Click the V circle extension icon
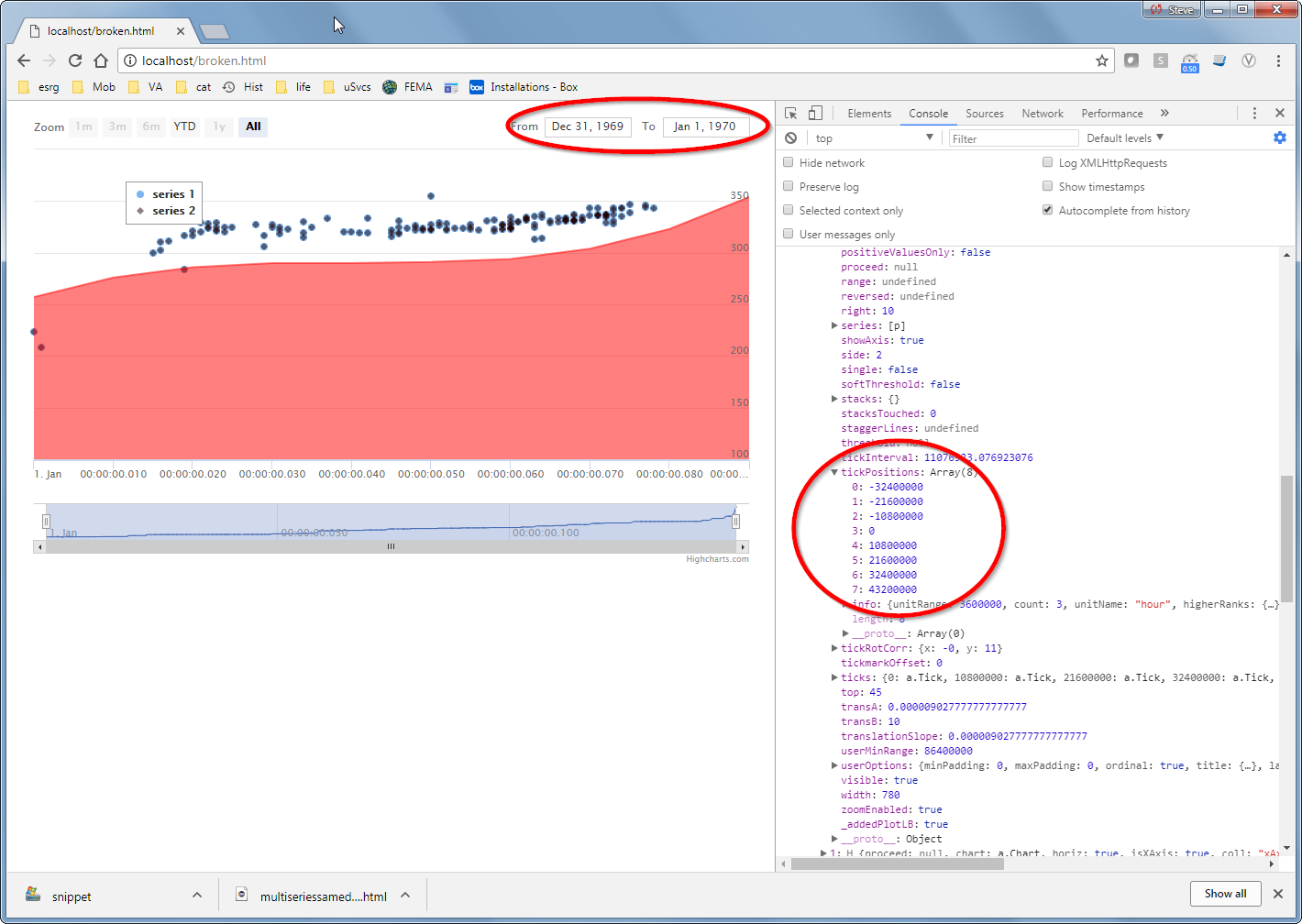1302x924 pixels. [x=1248, y=60]
